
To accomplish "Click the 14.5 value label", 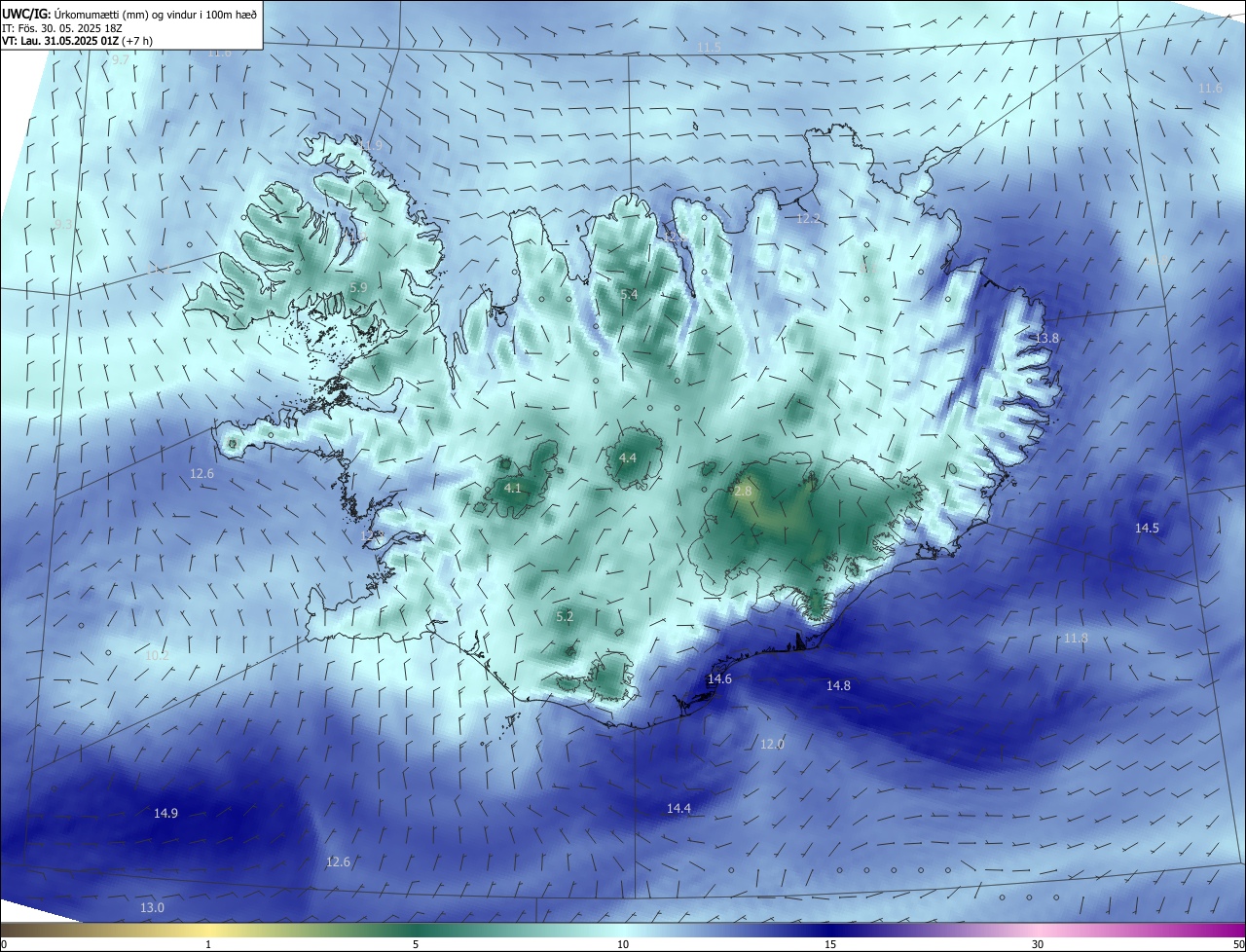I will [x=1147, y=528].
